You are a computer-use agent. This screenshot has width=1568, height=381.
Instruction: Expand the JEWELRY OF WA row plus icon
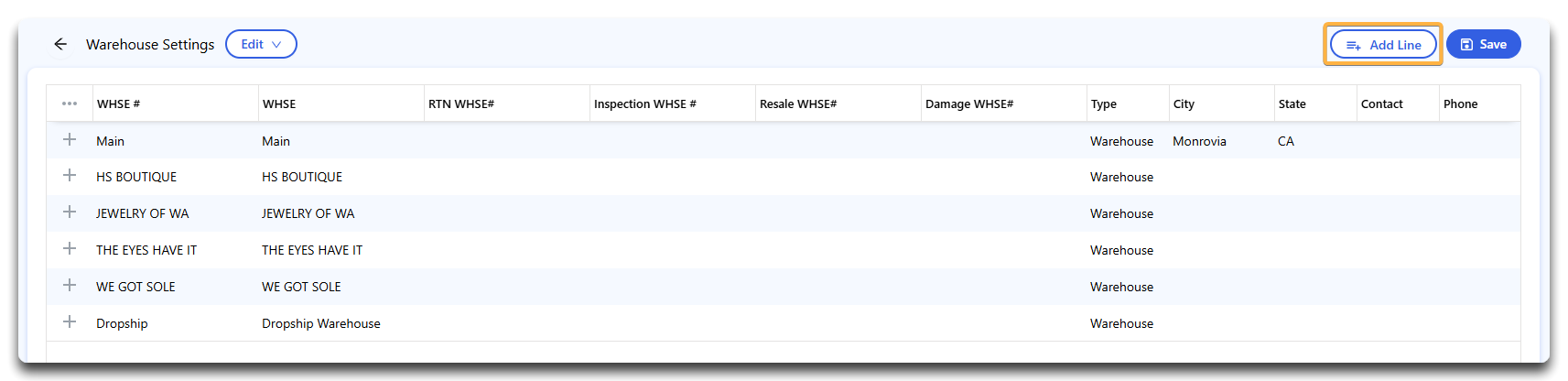pos(70,212)
